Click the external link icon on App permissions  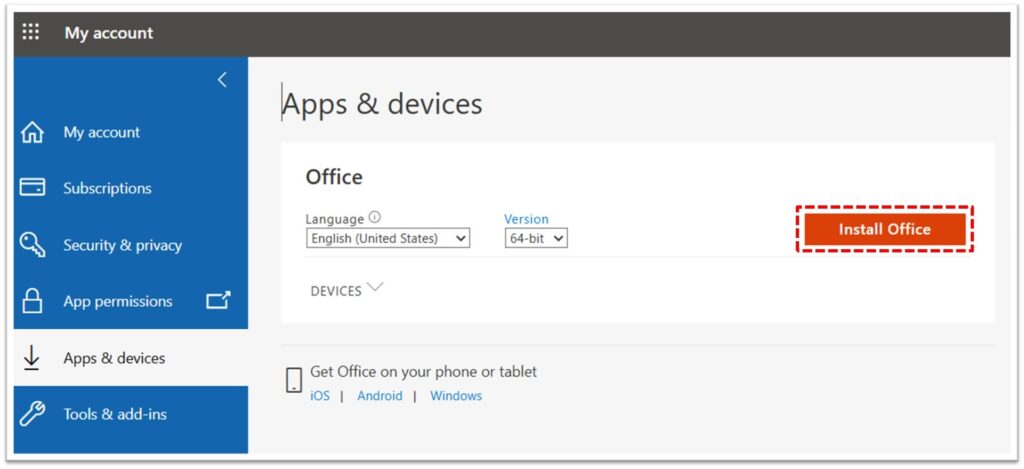pyautogui.click(x=218, y=300)
